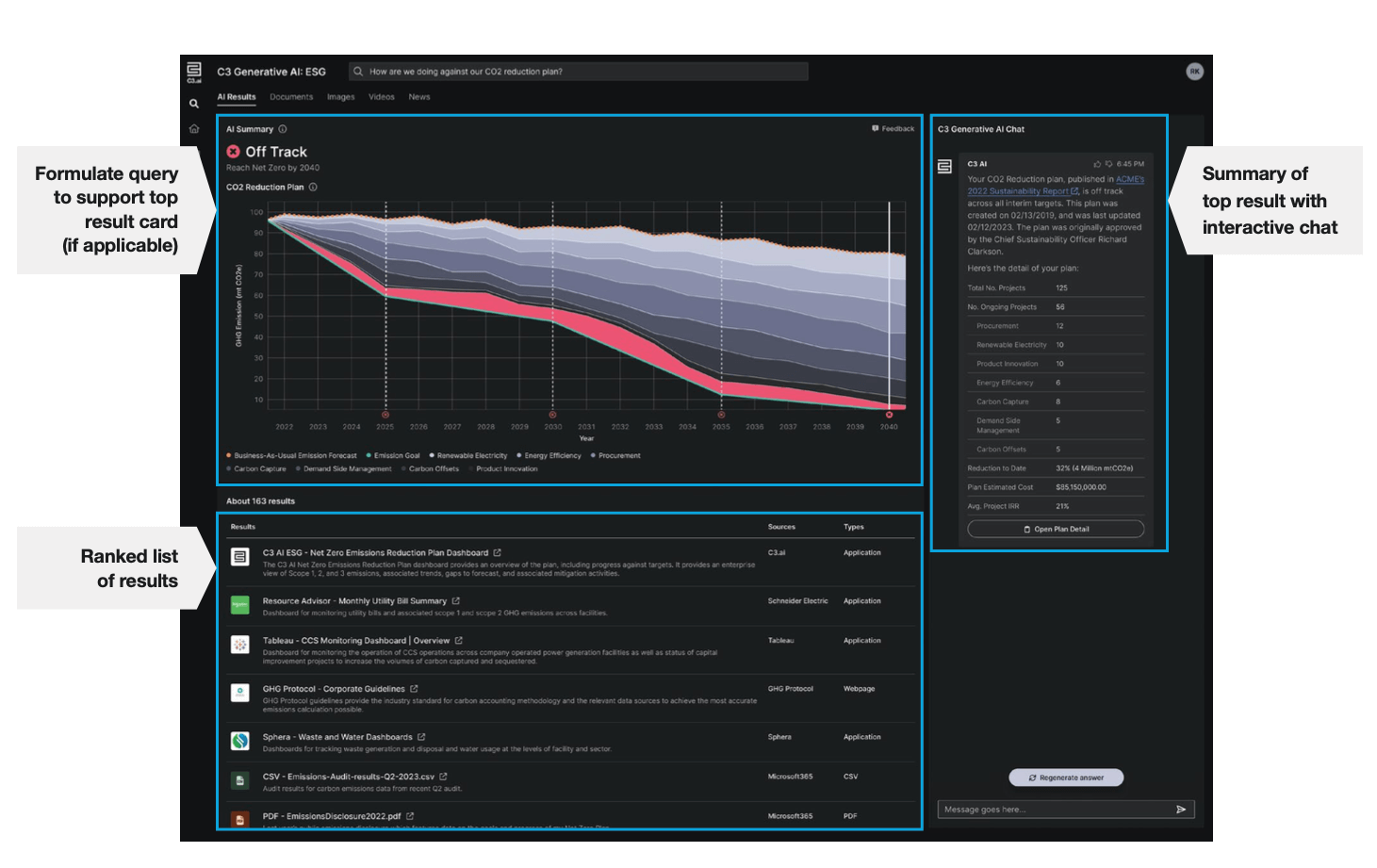The width and height of the screenshot is (1377, 868).
Task: Click the 2025 milestone marker on chart axis
Action: [x=385, y=415]
